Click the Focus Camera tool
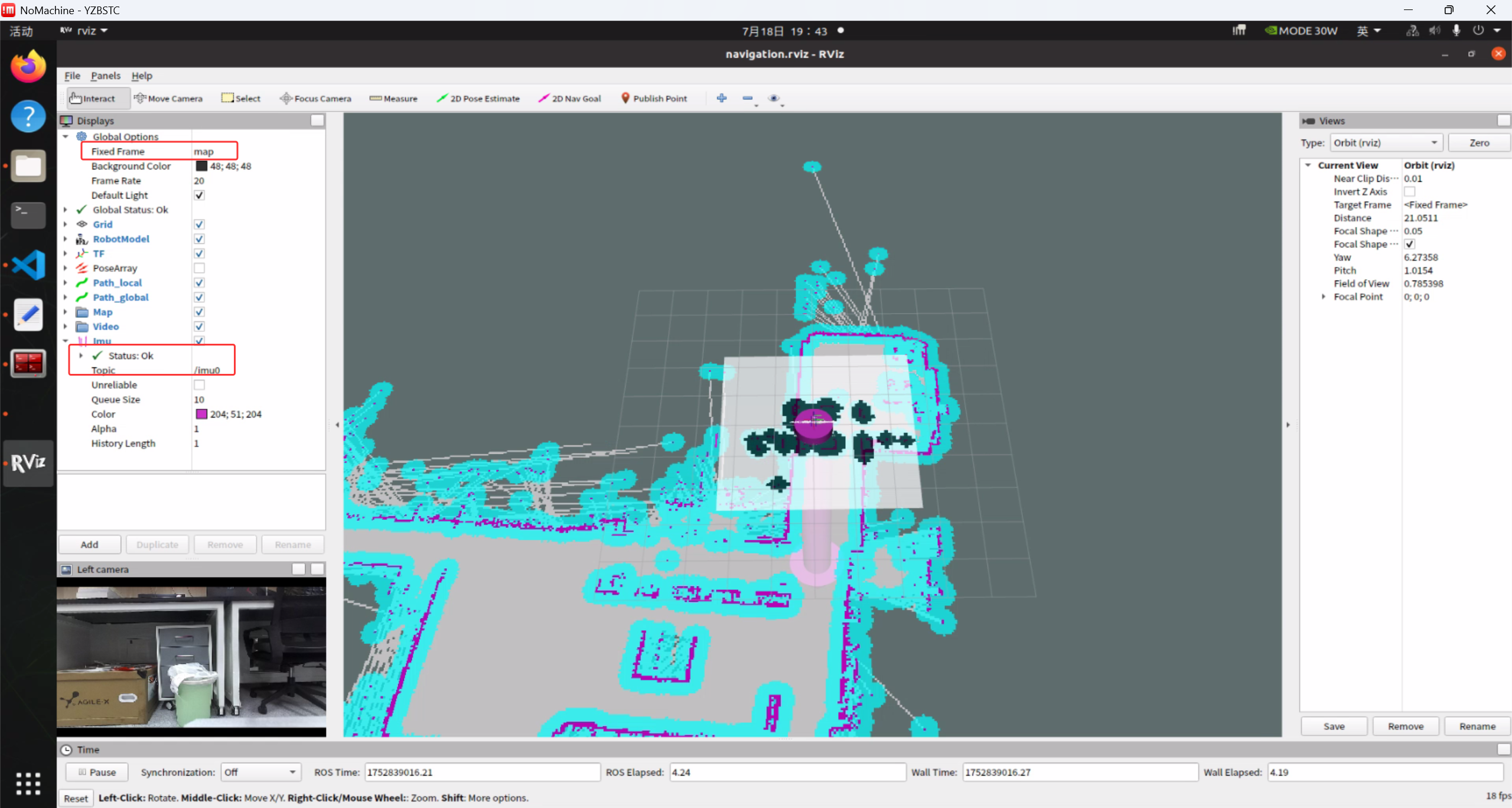Viewport: 1512px width, 808px height. pyautogui.click(x=315, y=99)
